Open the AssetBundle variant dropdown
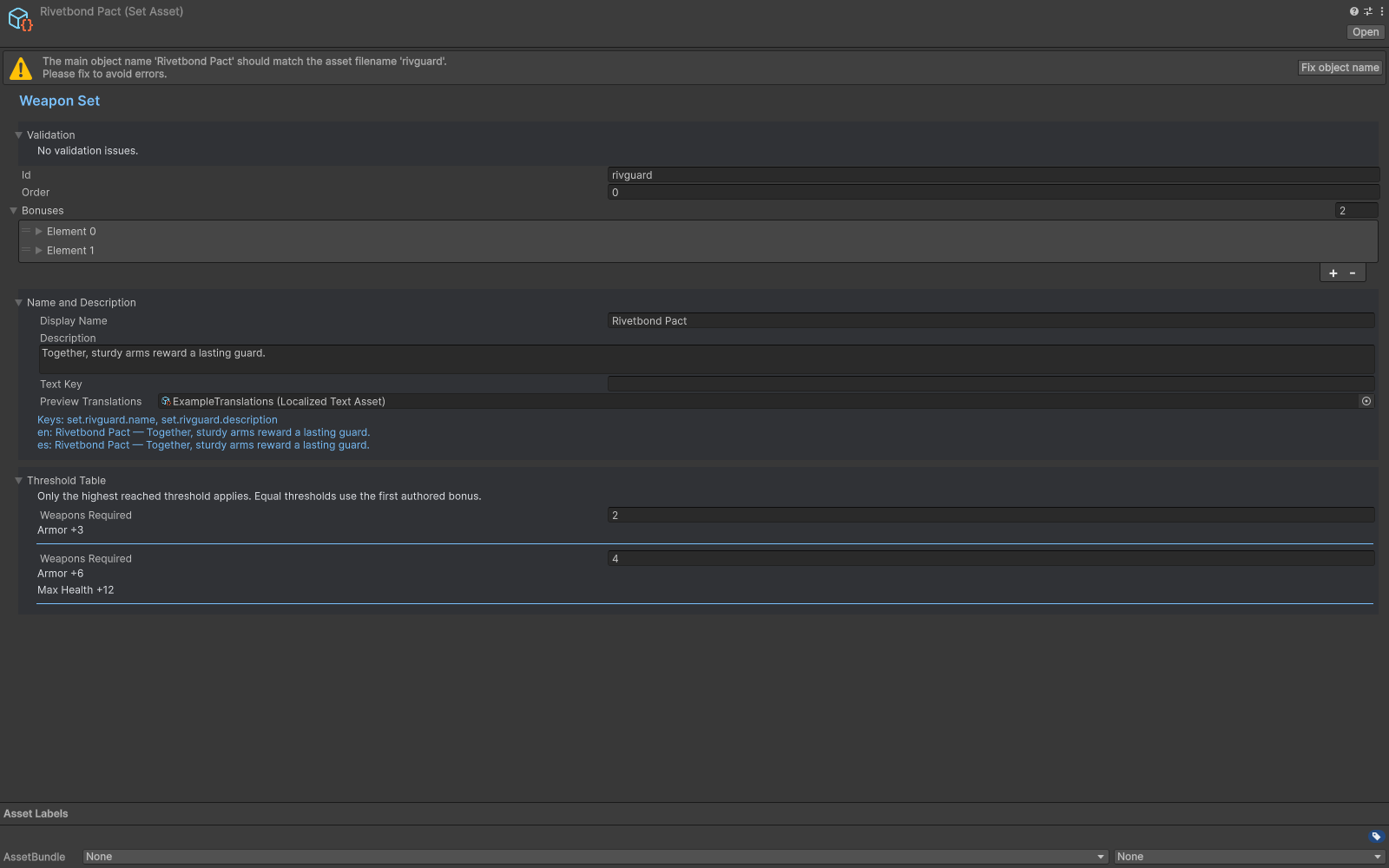The image size is (1389, 868). pyautogui.click(x=1249, y=857)
